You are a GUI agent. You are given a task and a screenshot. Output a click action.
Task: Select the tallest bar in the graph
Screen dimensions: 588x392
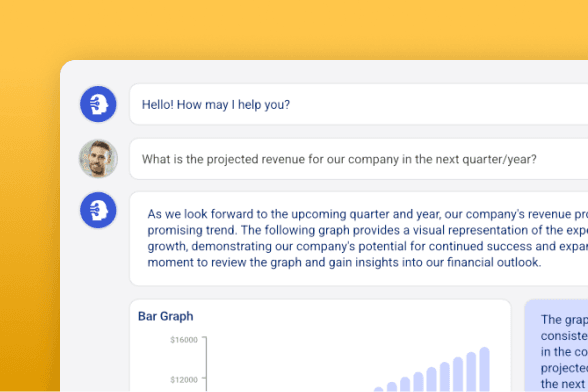(484, 369)
